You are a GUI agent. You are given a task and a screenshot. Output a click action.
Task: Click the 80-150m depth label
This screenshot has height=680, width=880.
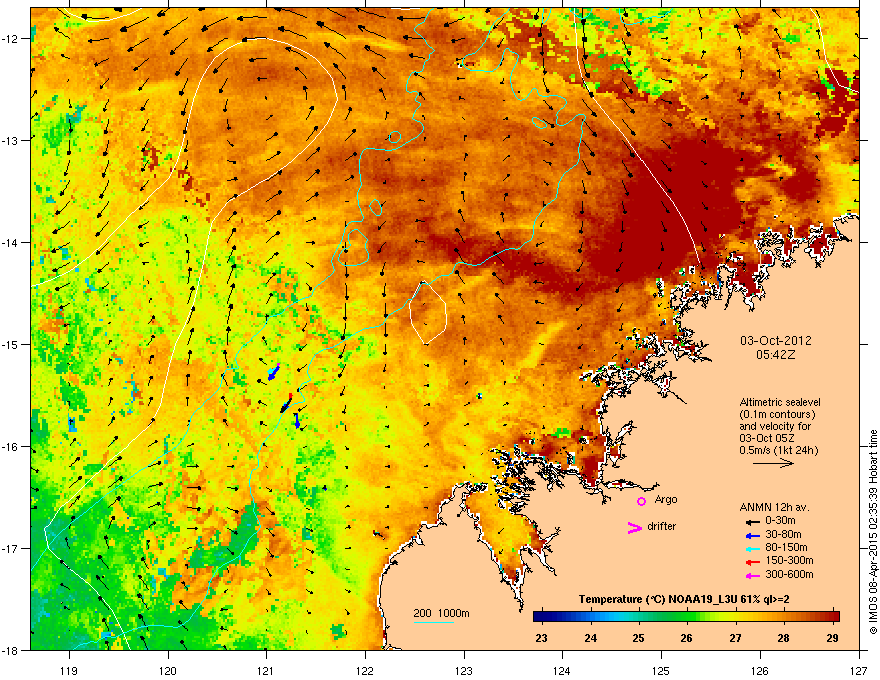786,547
